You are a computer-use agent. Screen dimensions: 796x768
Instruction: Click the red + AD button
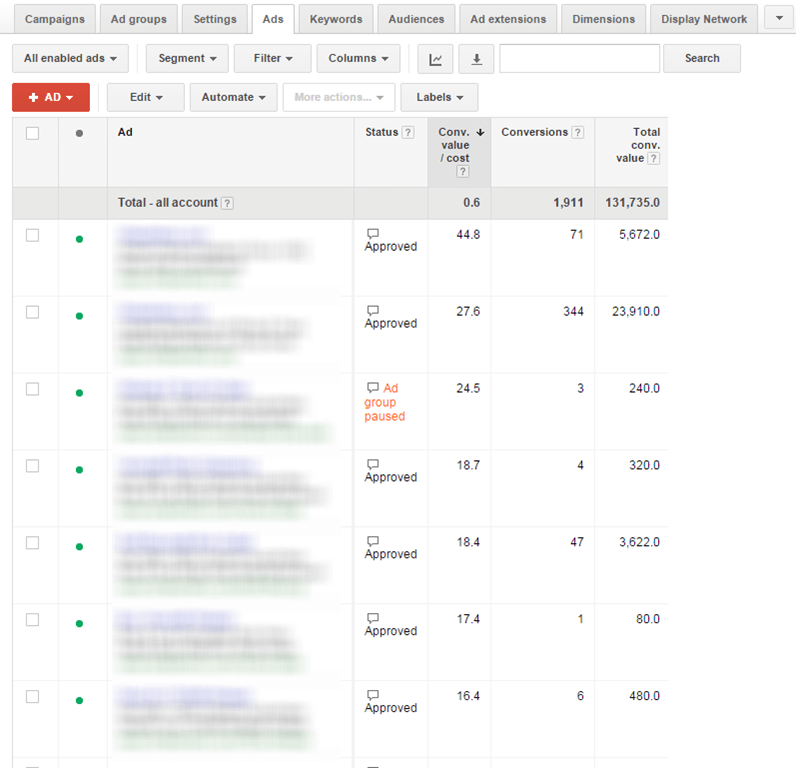(x=51, y=97)
